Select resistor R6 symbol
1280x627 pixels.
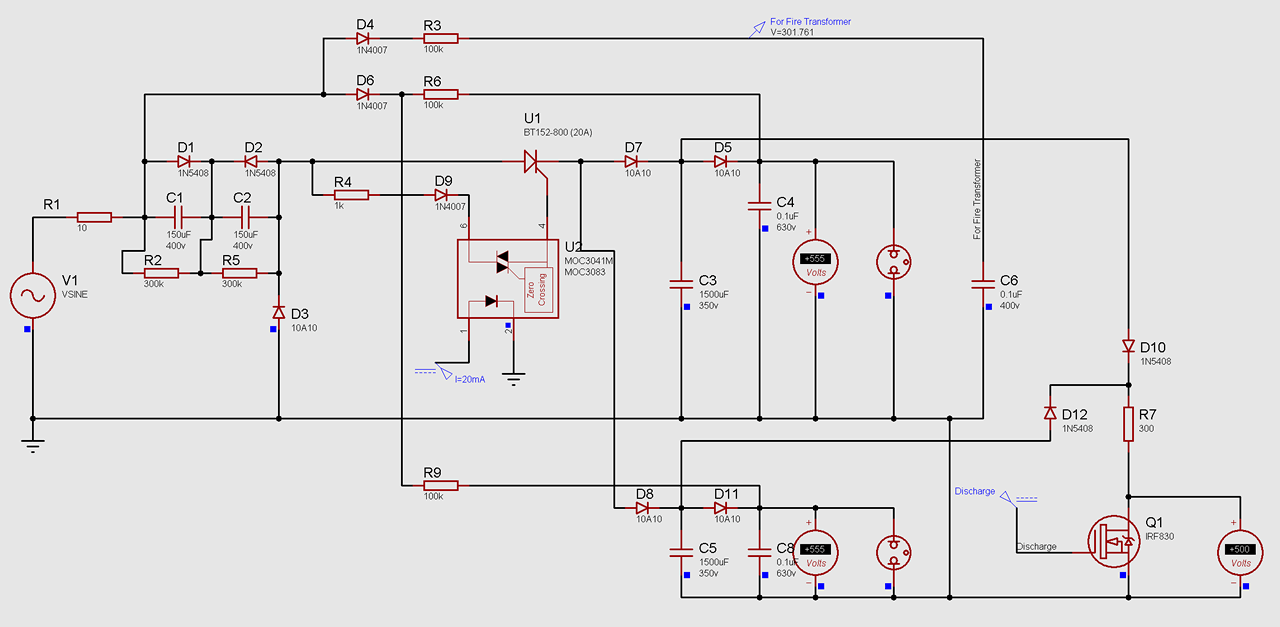point(440,95)
